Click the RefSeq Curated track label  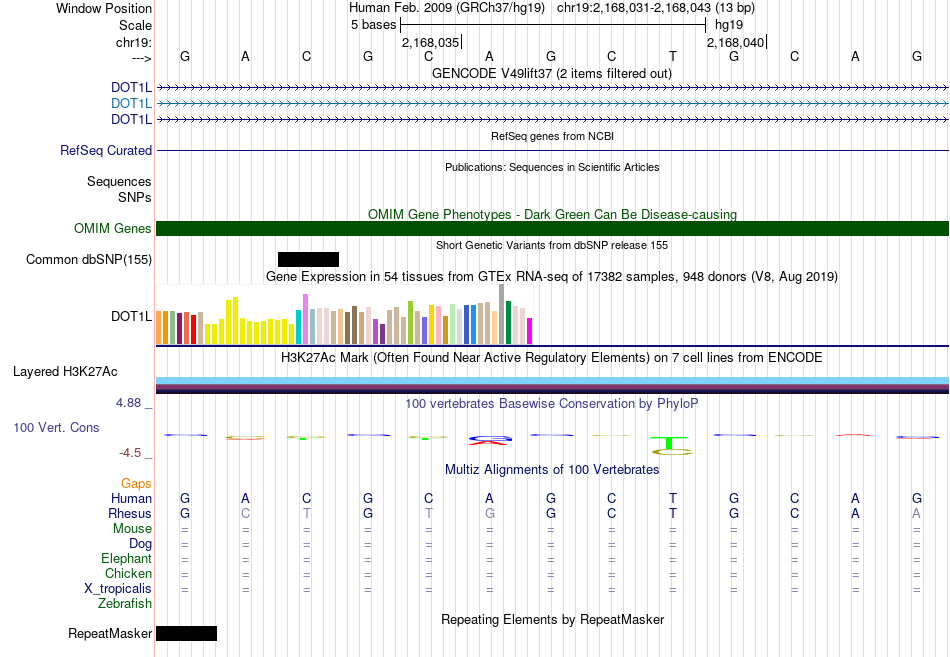pos(106,150)
